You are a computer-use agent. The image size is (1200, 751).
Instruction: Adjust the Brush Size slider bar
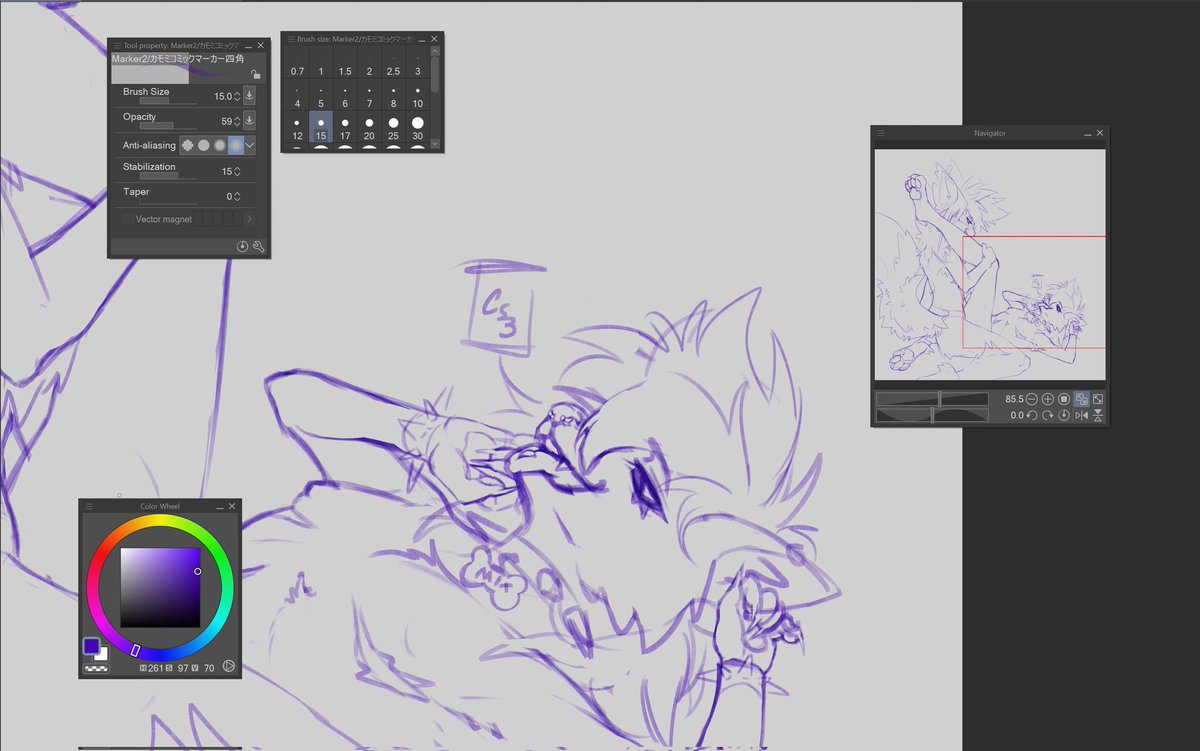click(168, 101)
